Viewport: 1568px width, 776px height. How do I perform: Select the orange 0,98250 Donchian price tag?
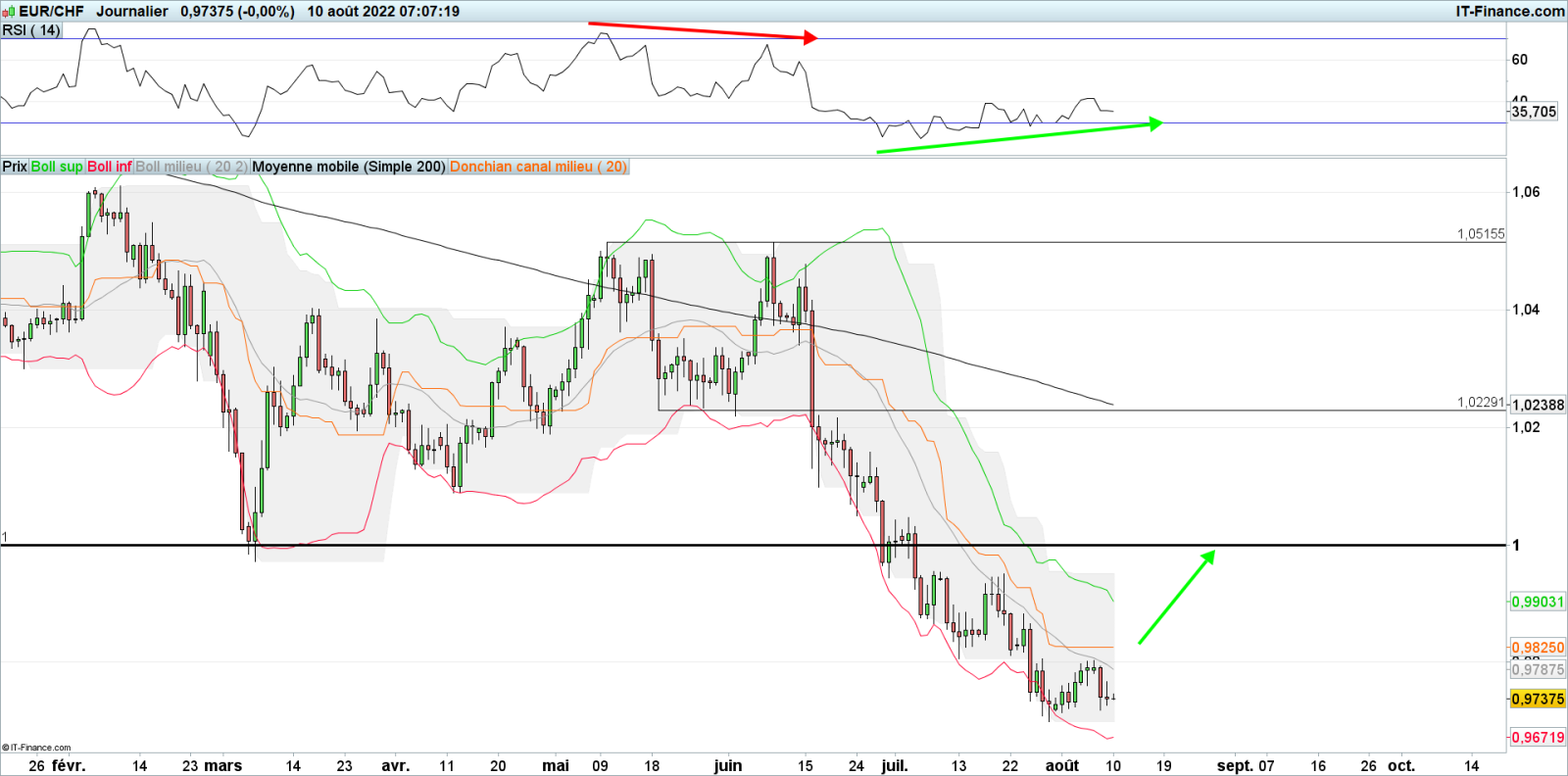click(1537, 648)
